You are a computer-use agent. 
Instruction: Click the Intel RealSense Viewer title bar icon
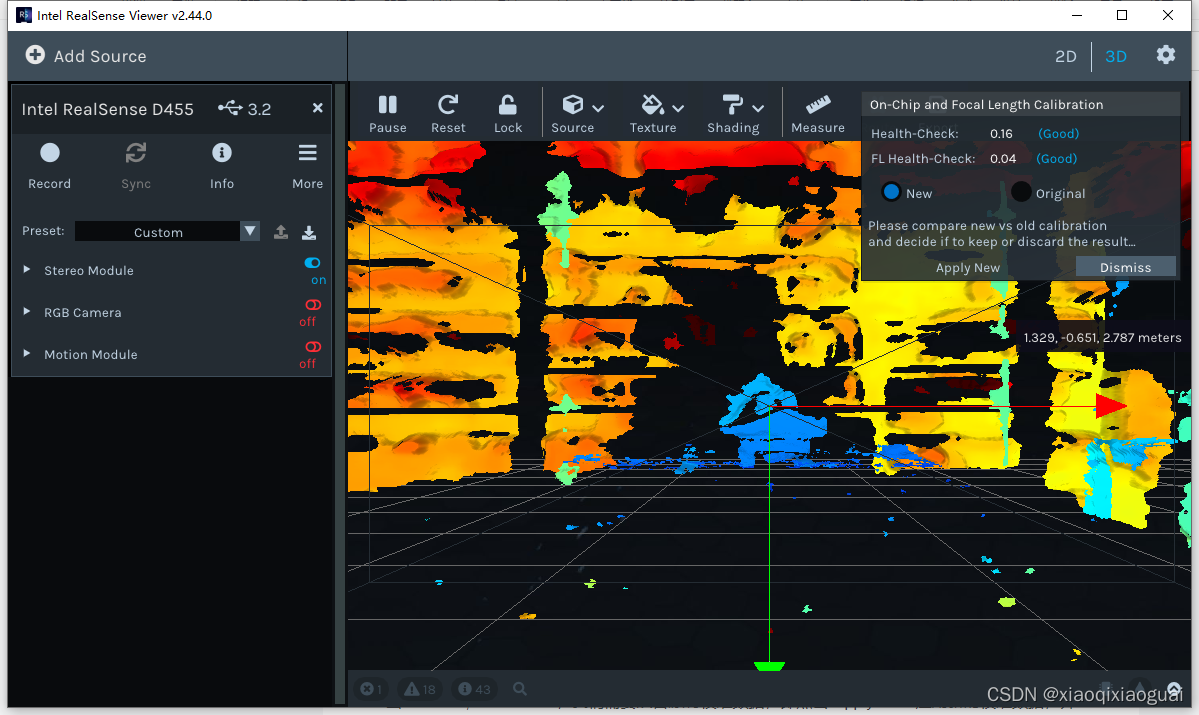click(x=24, y=15)
